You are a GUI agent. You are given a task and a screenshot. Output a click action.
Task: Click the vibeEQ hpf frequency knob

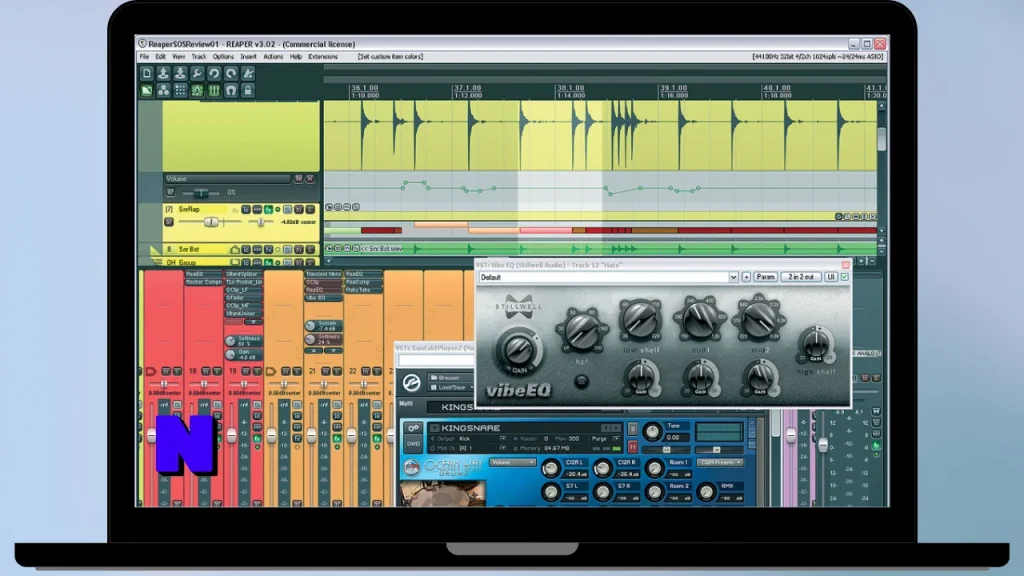pyautogui.click(x=581, y=331)
